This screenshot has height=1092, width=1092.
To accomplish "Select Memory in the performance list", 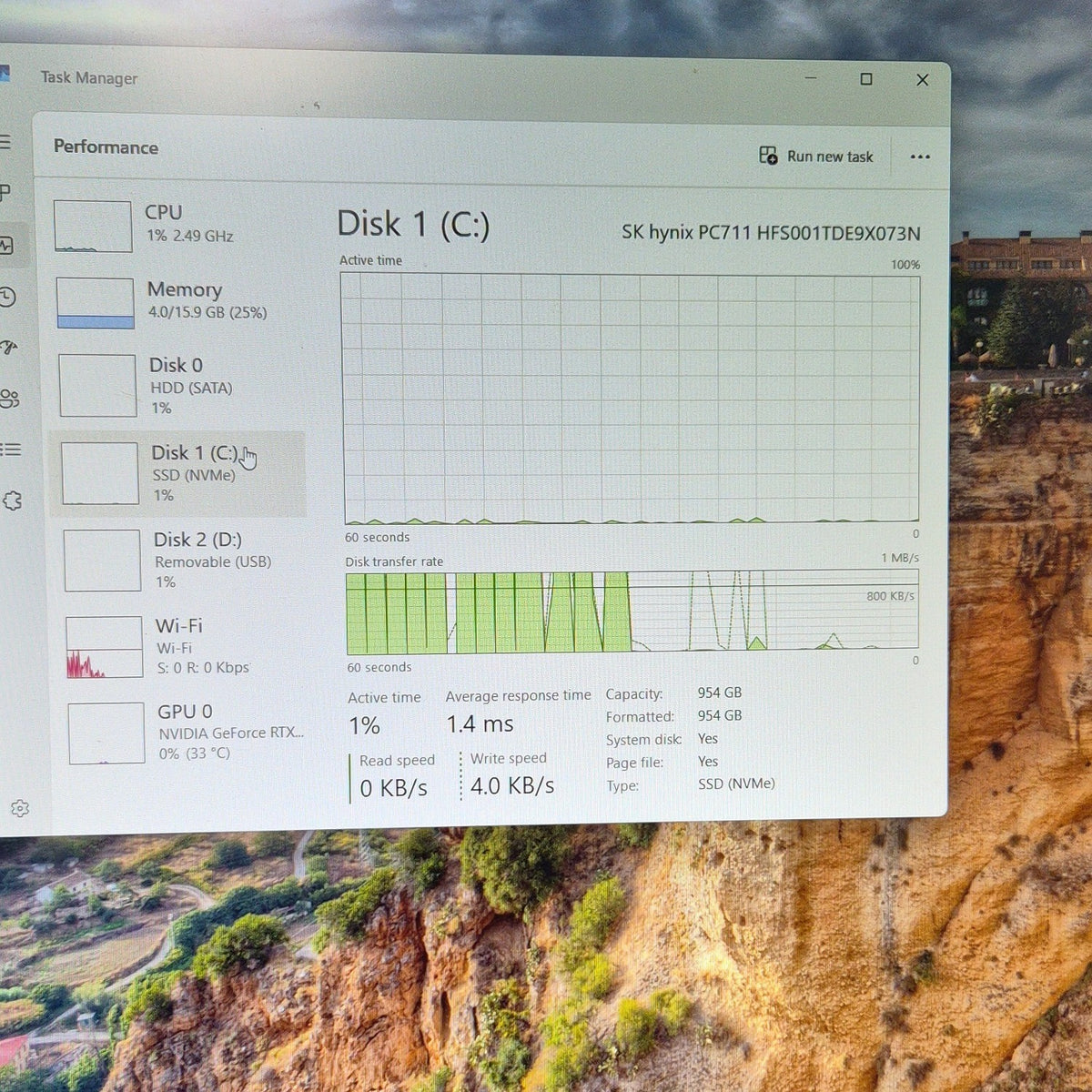I will [175, 303].
